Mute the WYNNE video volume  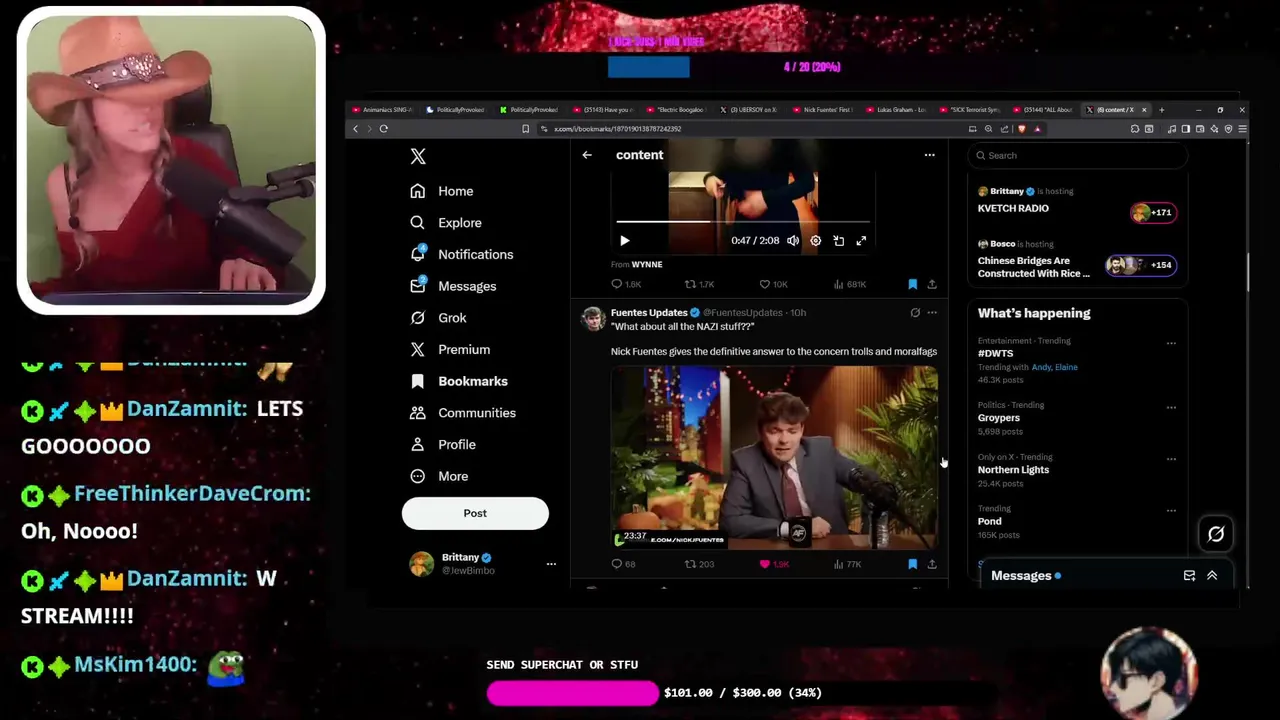pyautogui.click(x=793, y=241)
